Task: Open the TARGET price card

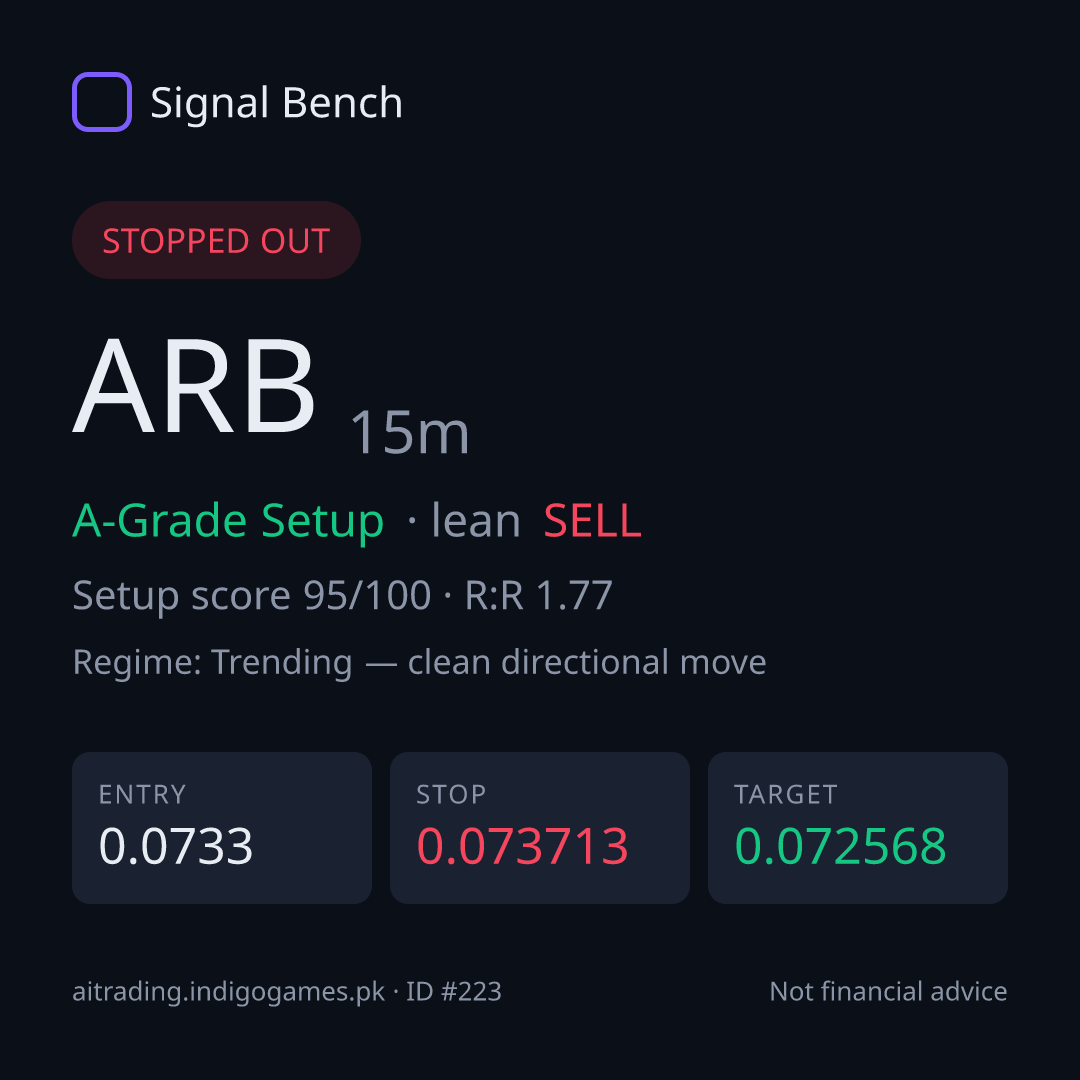Action: (858, 828)
